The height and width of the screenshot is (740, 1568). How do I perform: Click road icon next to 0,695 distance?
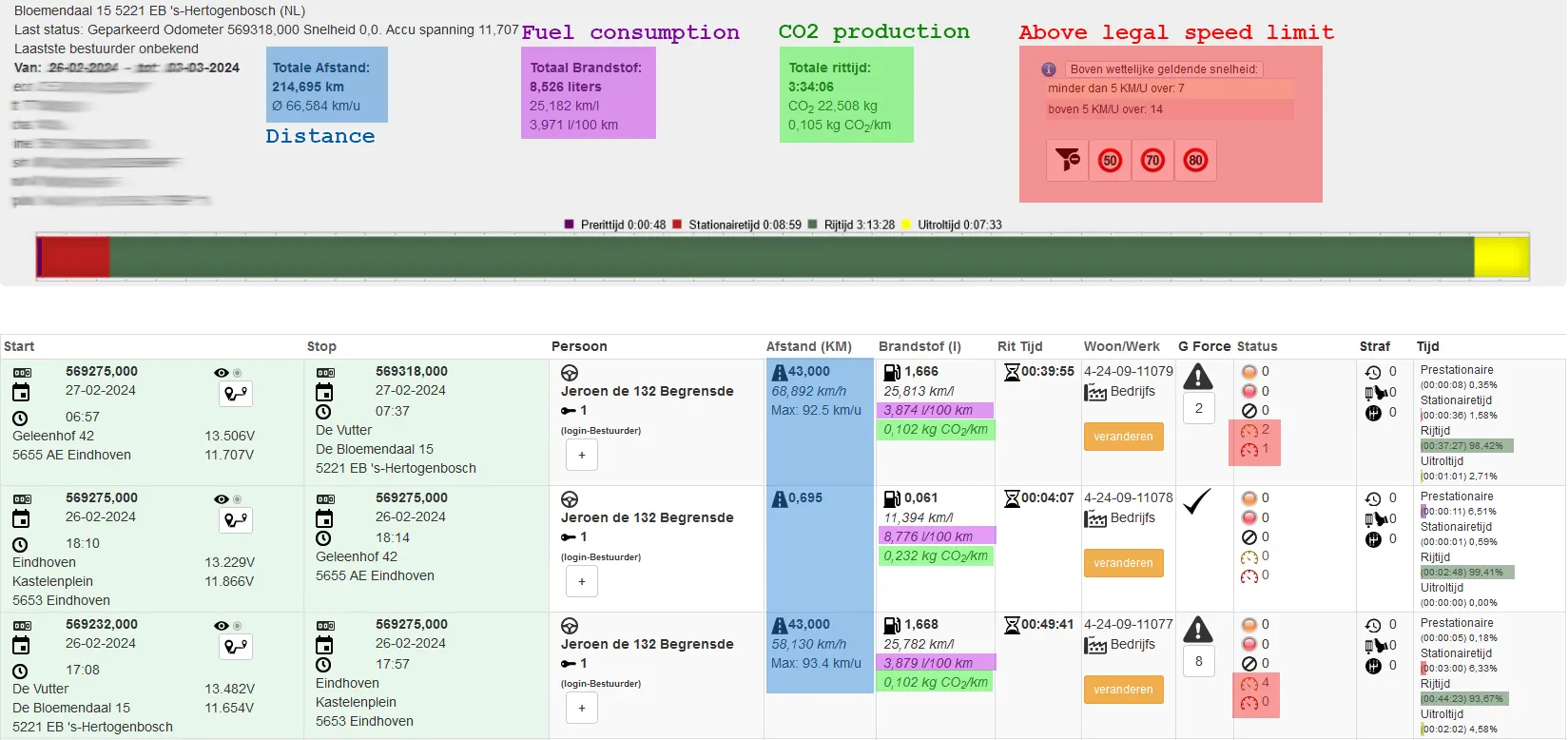tap(780, 498)
